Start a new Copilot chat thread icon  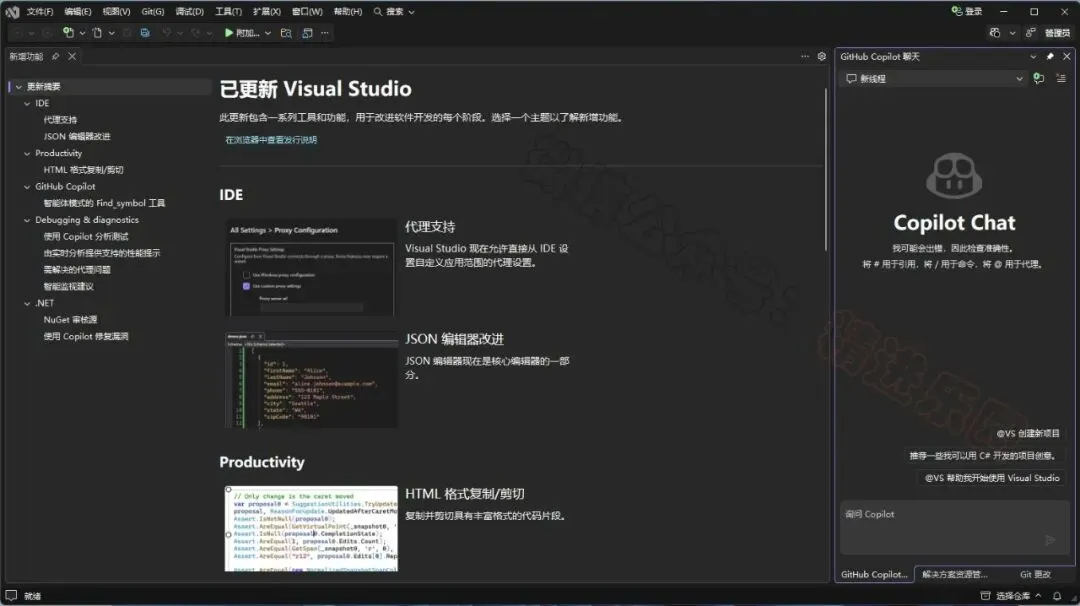1039,79
